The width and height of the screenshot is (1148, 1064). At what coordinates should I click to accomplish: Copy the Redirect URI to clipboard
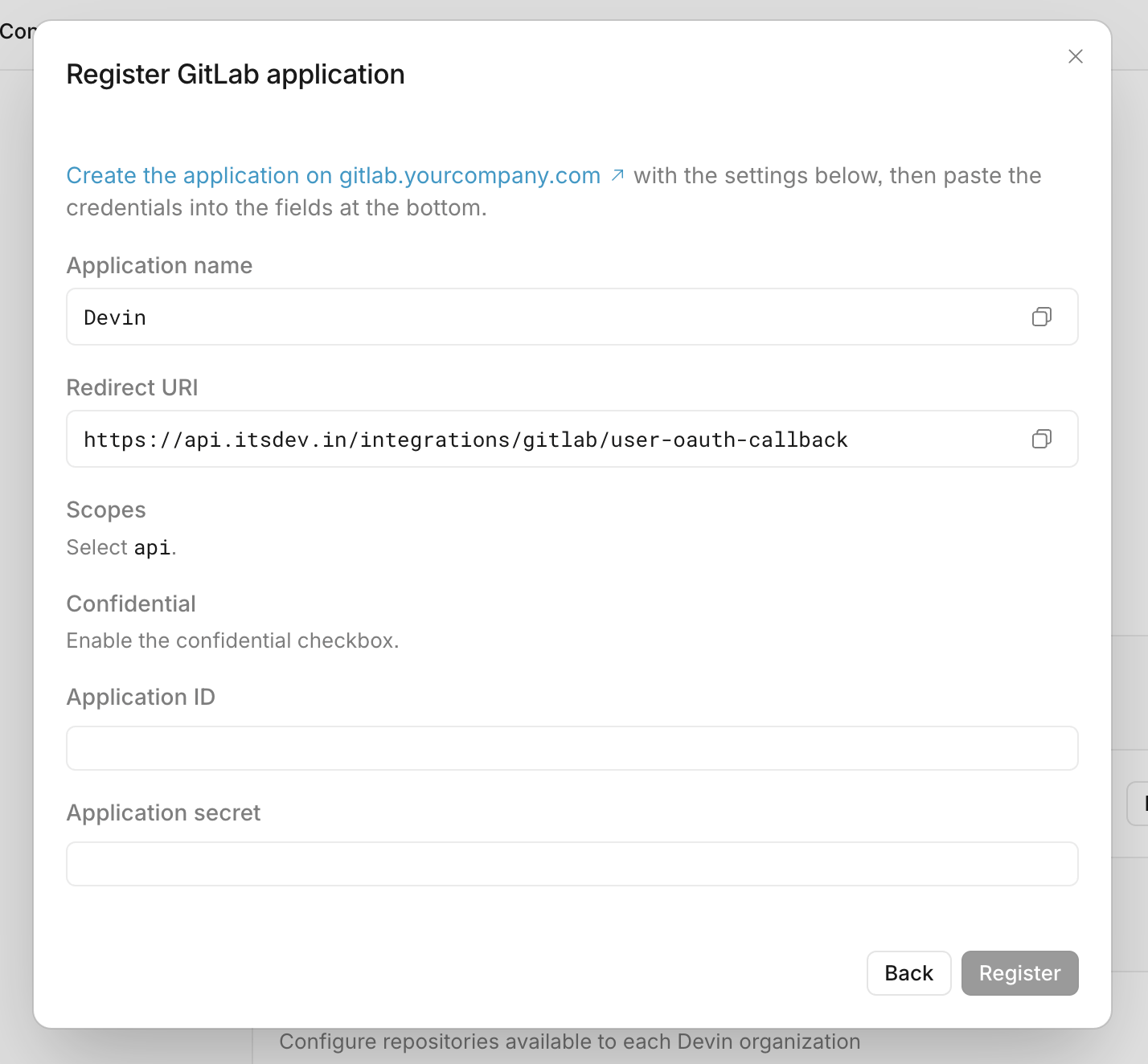tap(1041, 439)
